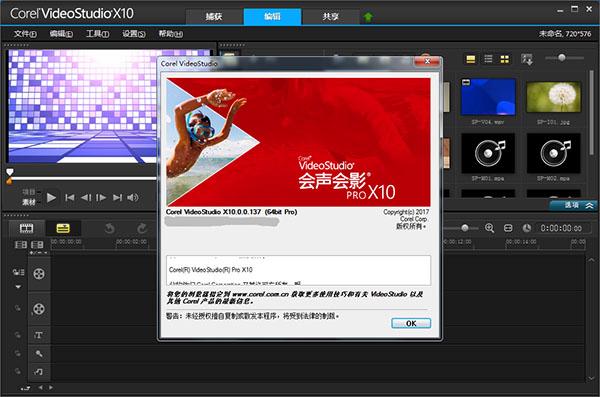Click the timeline scroll right arrow

click(51, 388)
